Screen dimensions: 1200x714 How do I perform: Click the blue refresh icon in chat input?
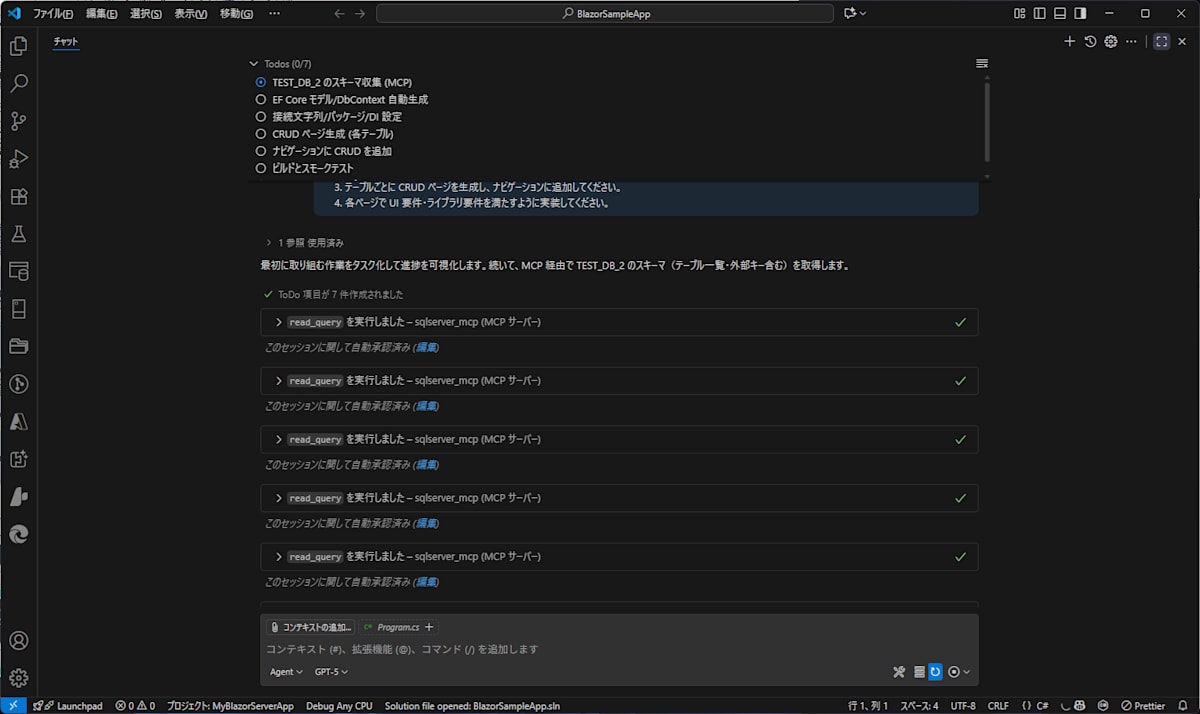[935, 672]
